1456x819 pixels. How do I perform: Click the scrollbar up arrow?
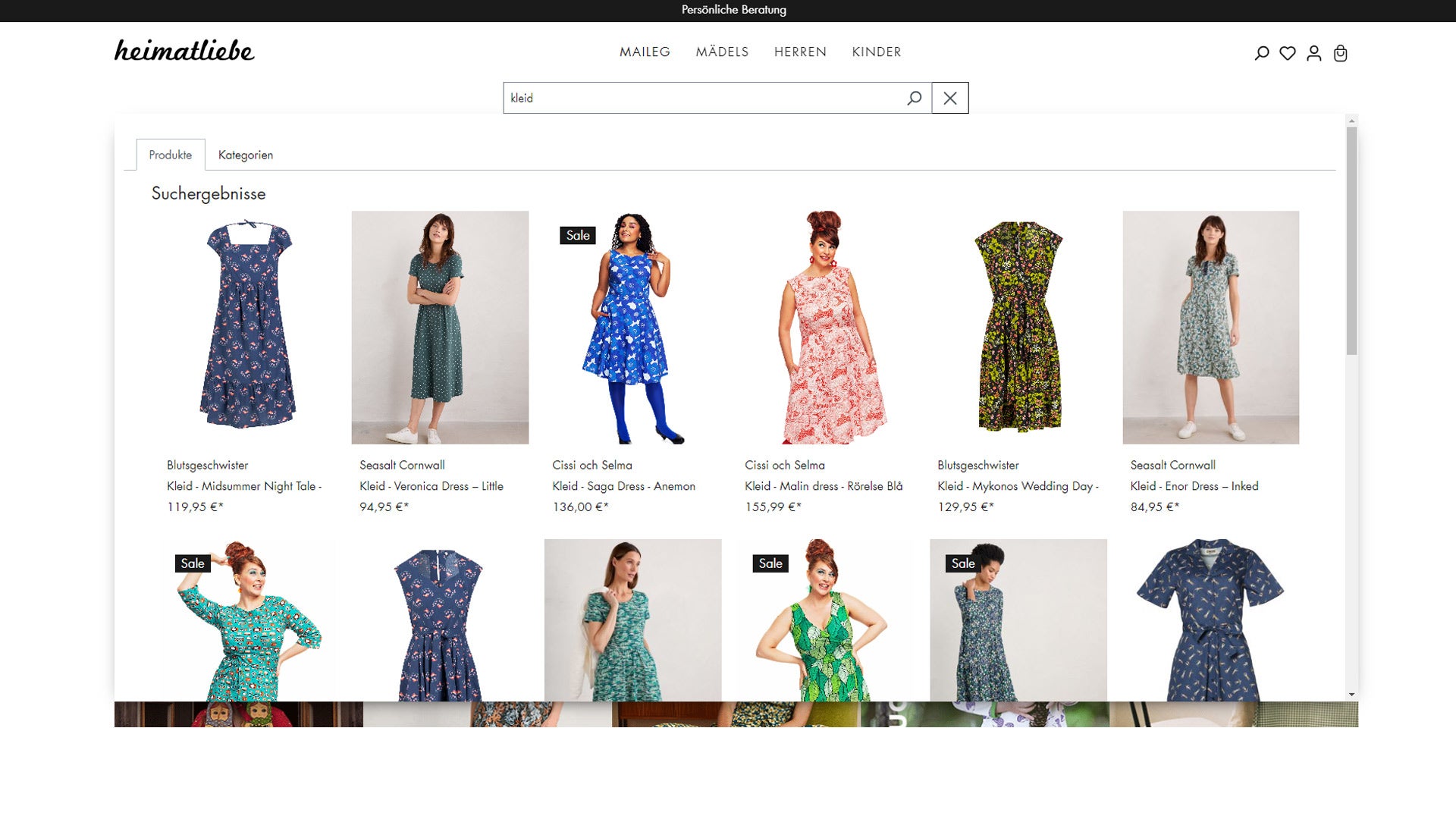click(1351, 121)
